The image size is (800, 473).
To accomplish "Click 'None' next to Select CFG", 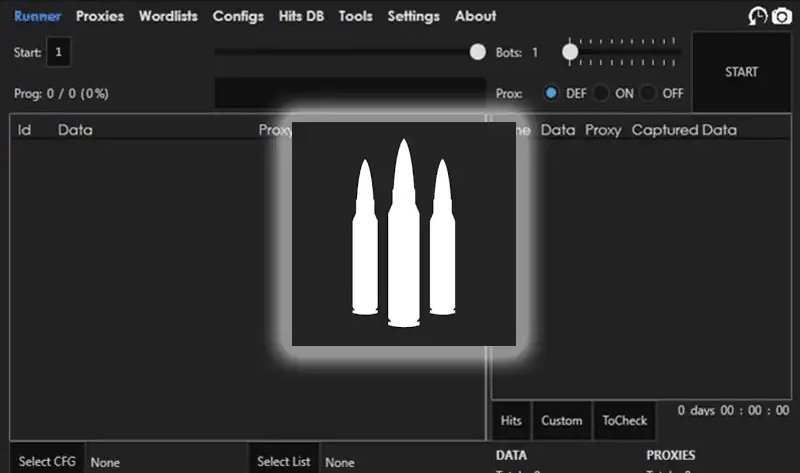I will 105,463.
